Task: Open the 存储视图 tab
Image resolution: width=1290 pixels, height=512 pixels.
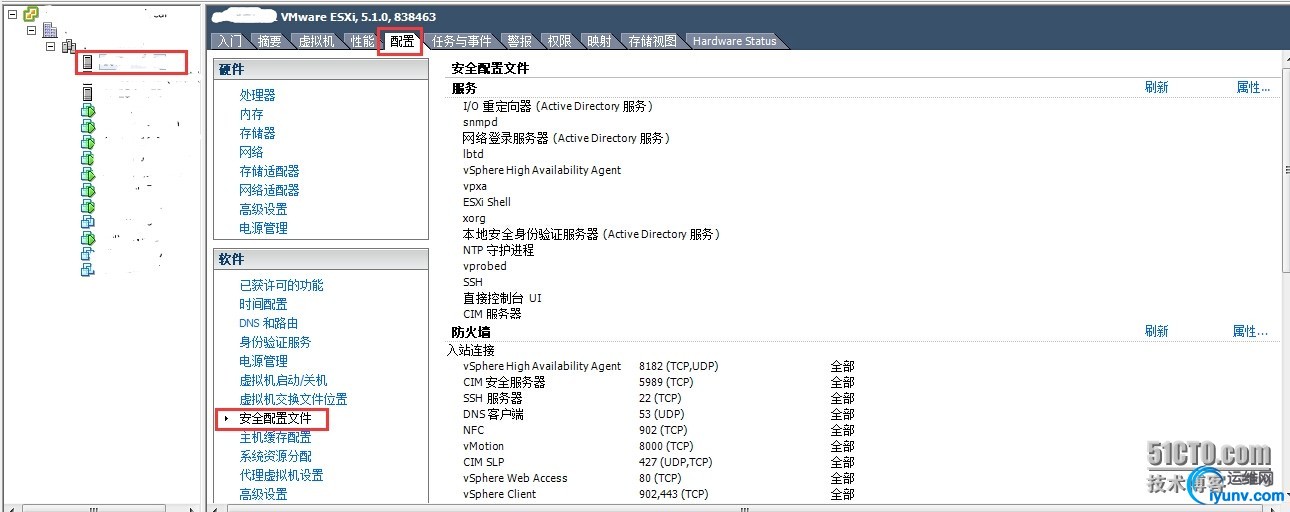Action: point(652,41)
